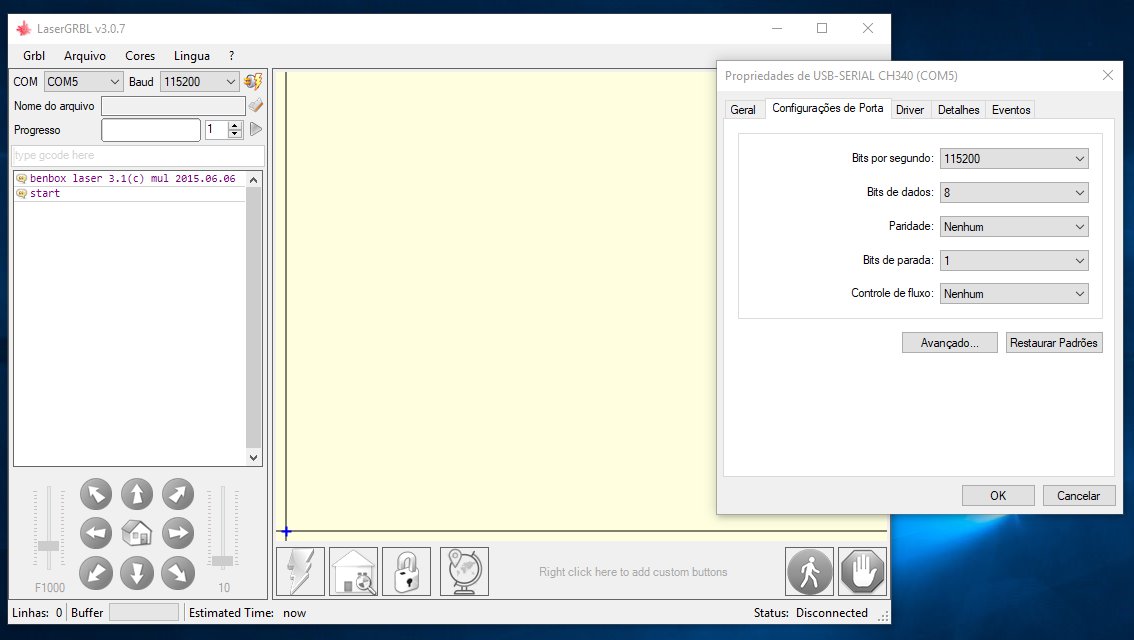Click the type gcode here input field

(137, 155)
